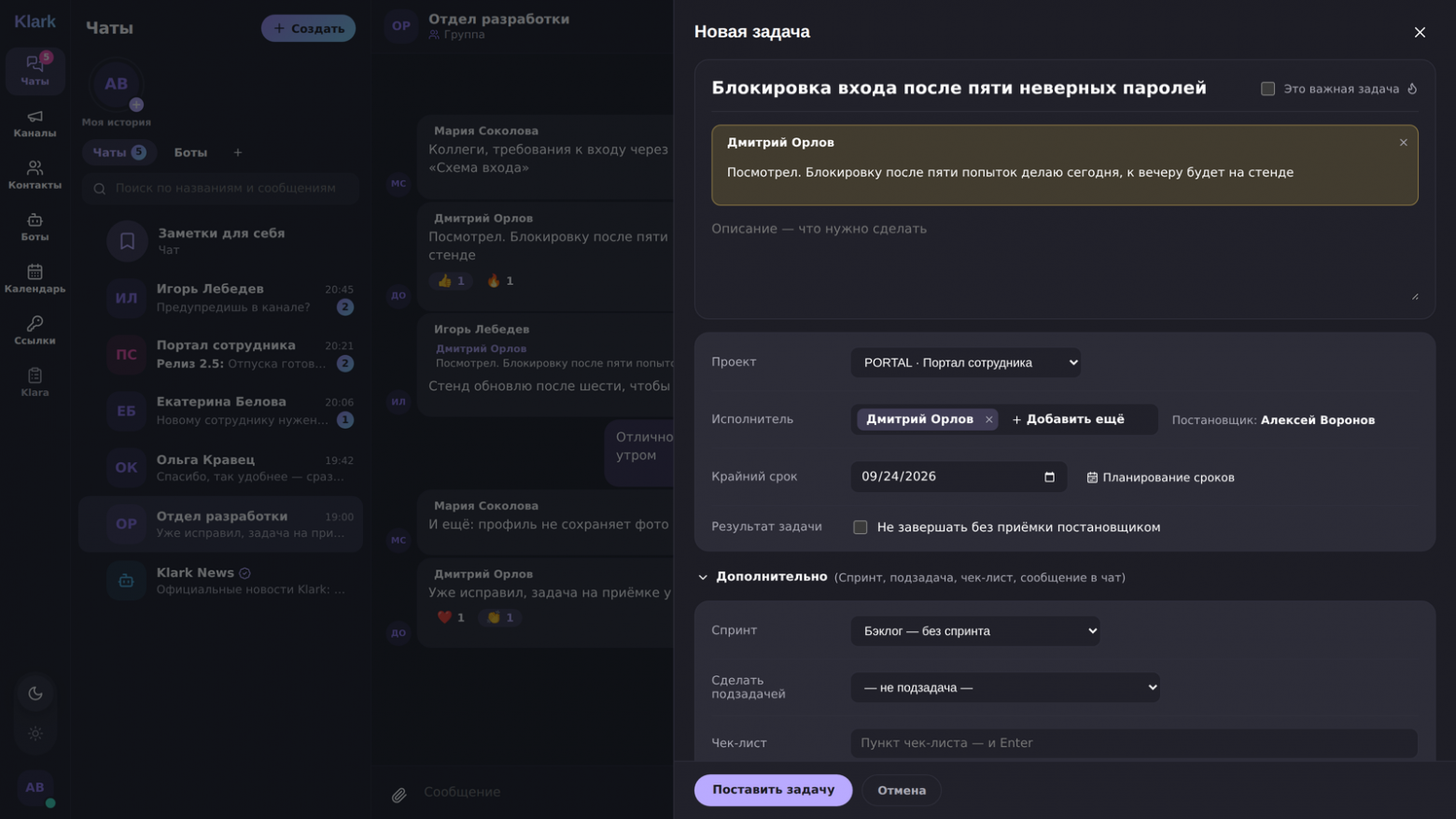Select the 'Боты' filter tab
The image size is (1456, 819).
(x=190, y=152)
